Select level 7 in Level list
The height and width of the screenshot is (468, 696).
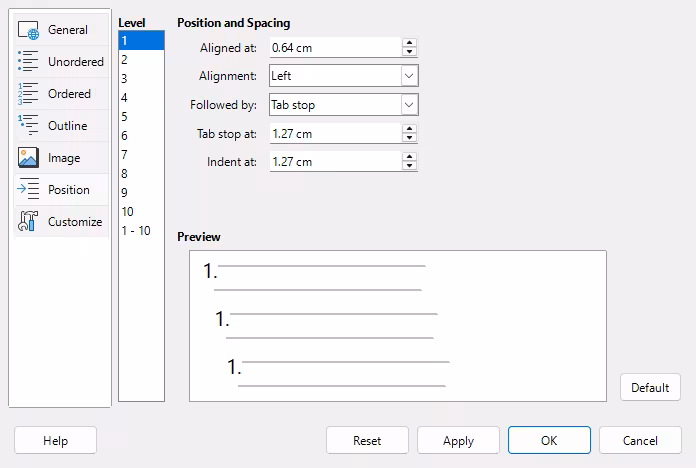coord(142,155)
